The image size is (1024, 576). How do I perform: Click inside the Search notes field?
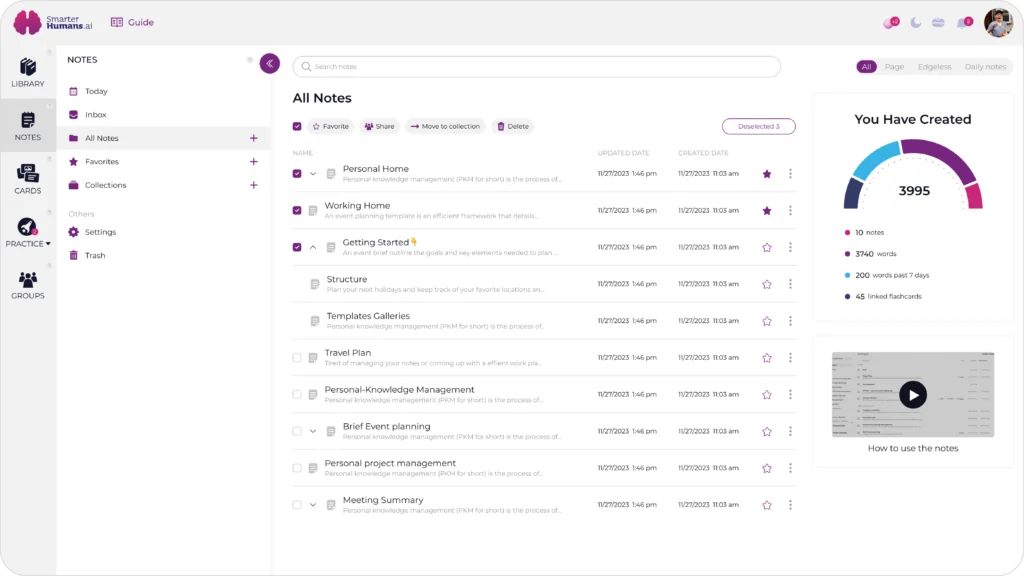537,67
